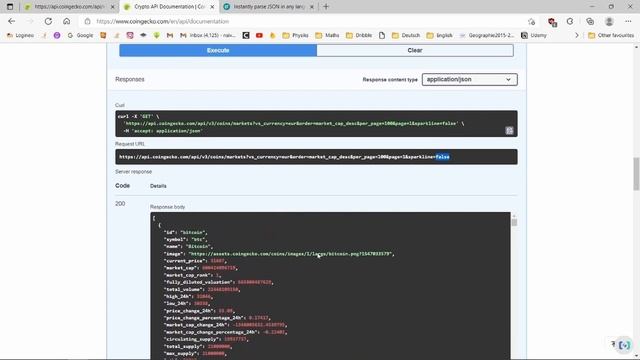Click the page vertical scrollbar thumb
The image size is (640, 360).
(x=636, y=173)
